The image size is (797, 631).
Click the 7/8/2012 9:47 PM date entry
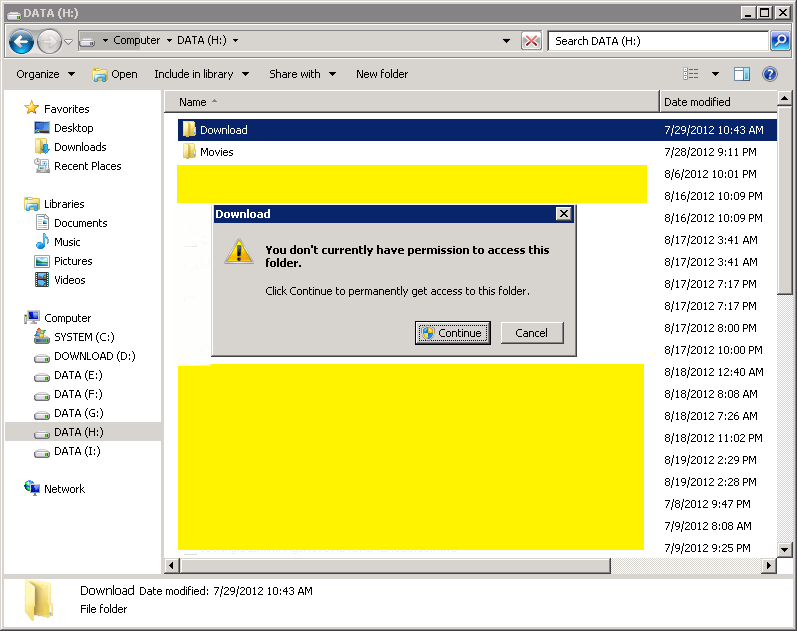[707, 504]
